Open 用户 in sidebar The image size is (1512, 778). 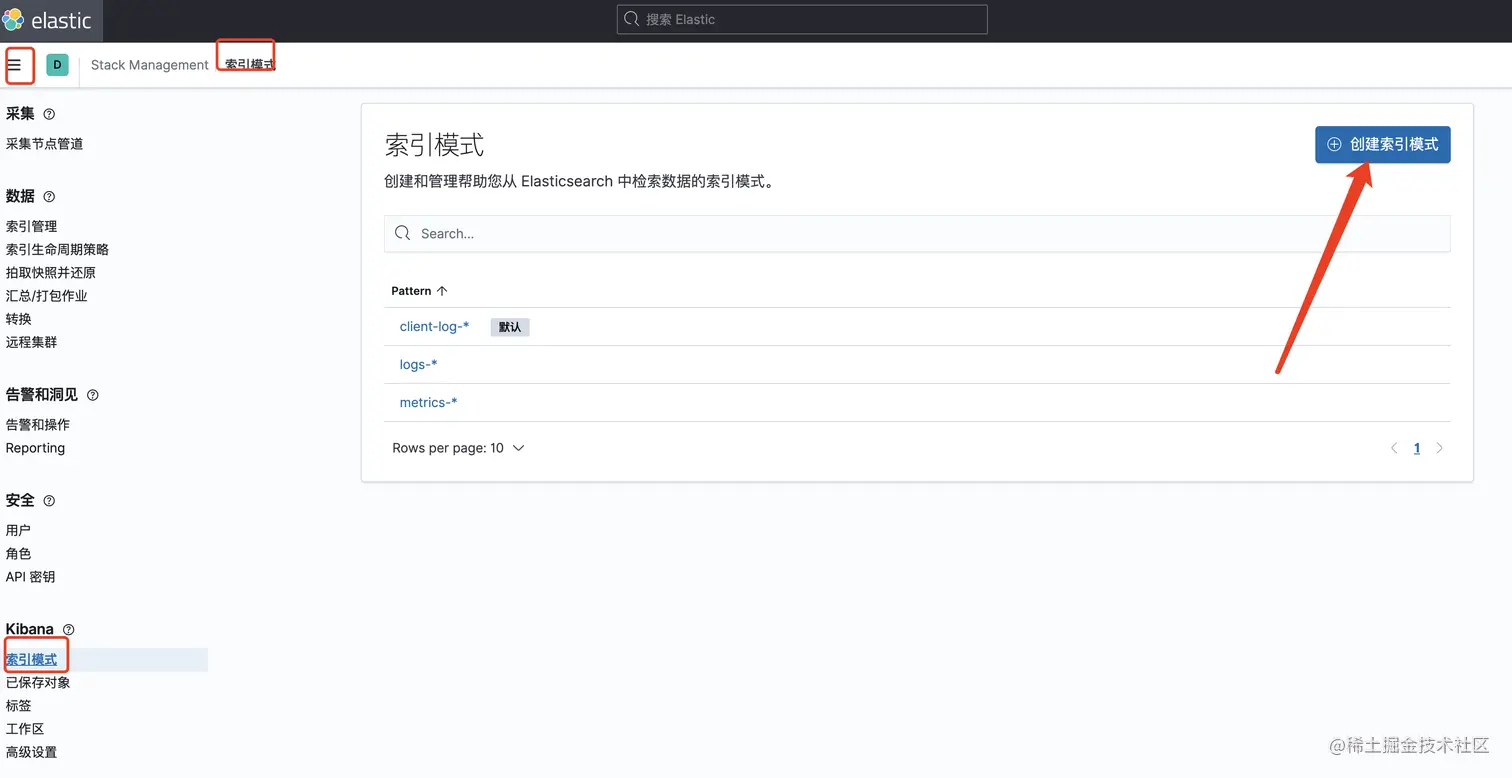(18, 531)
